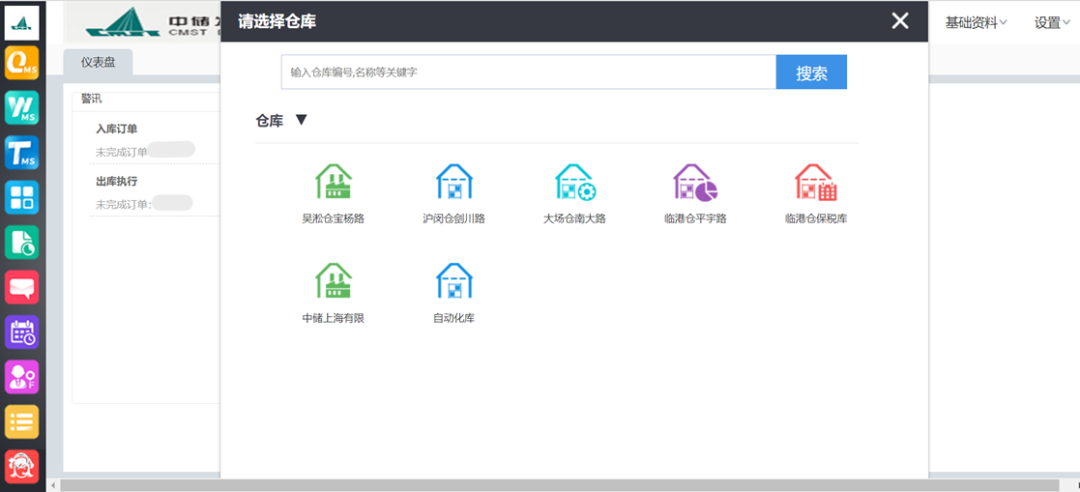Viewport: 1080px width, 492px height.
Task: Expand the 基础资料 dropdown menu
Action: pos(976,22)
